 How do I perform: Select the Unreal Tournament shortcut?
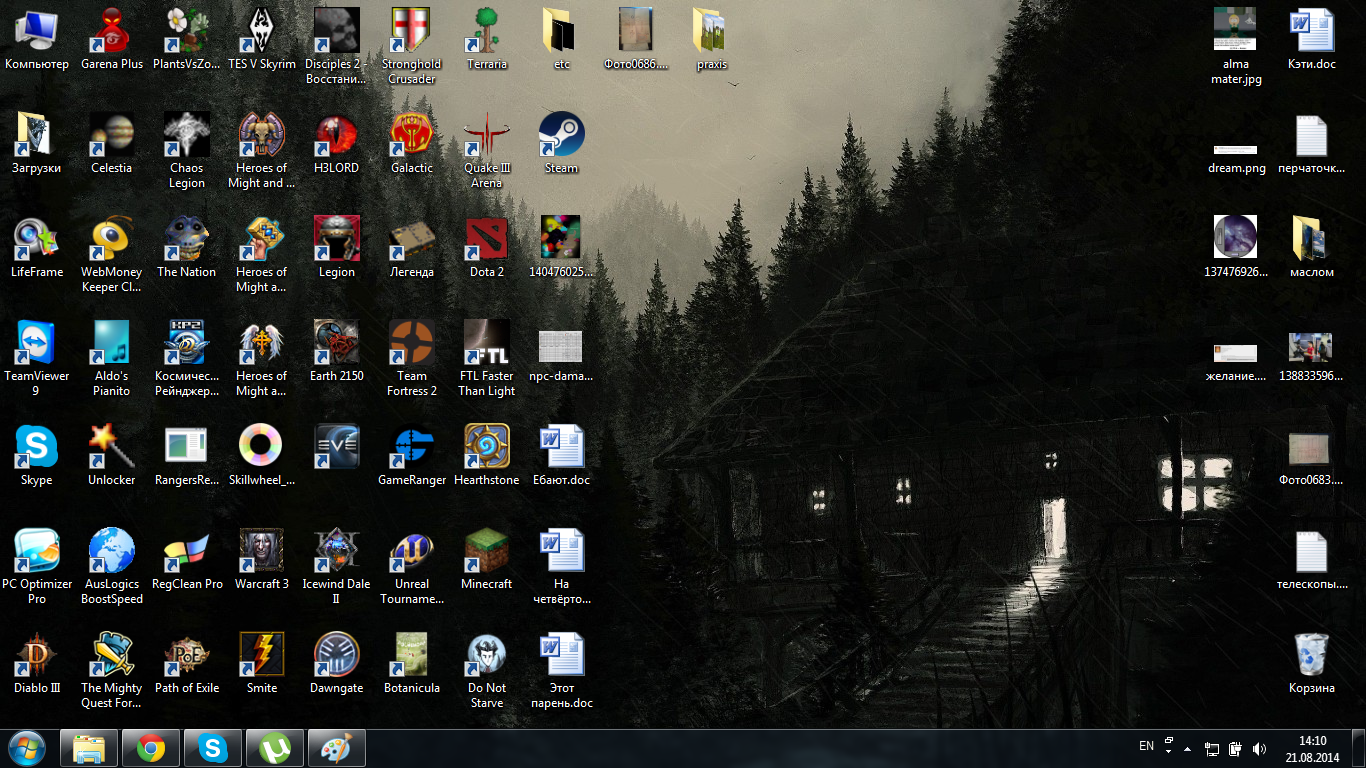point(412,566)
